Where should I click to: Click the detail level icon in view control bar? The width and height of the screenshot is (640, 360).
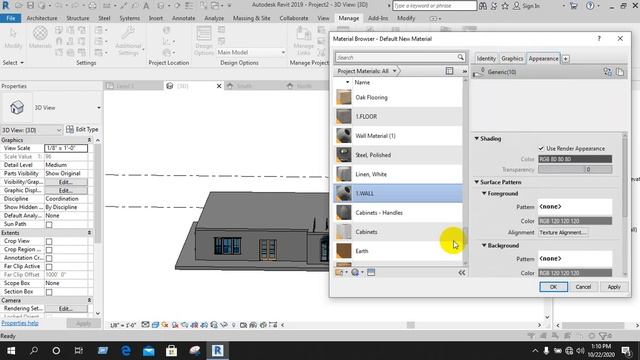[x=145, y=325]
